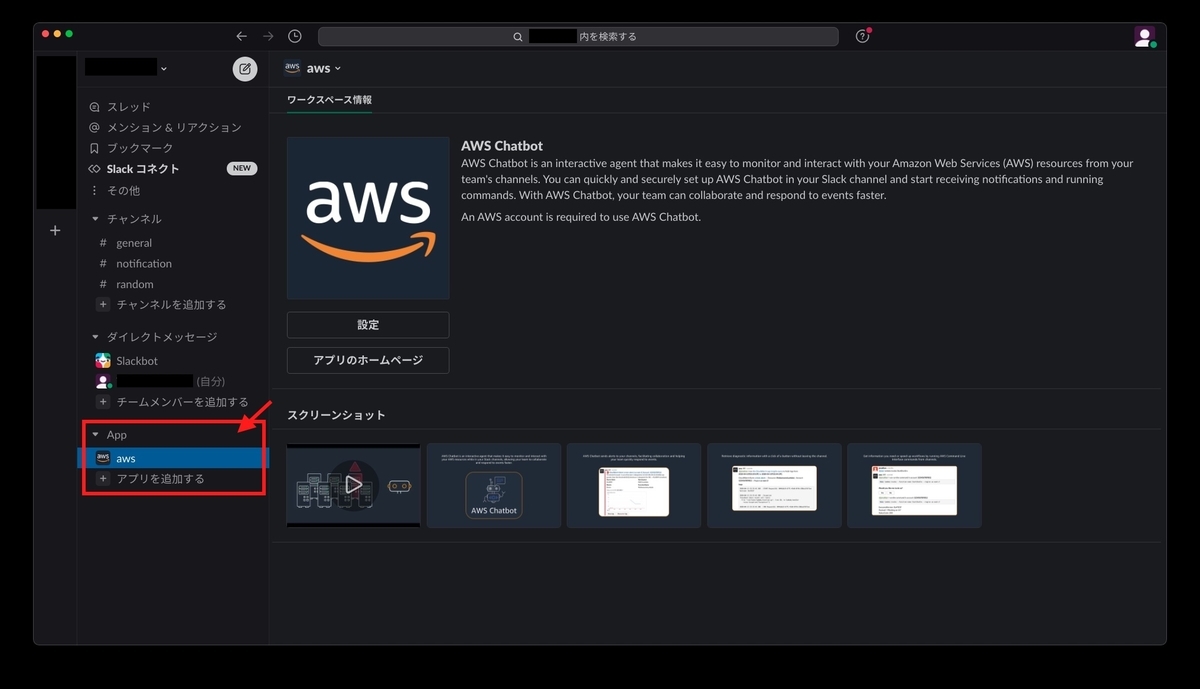
Task: Go back with the left arrow
Action: pyautogui.click(x=241, y=36)
